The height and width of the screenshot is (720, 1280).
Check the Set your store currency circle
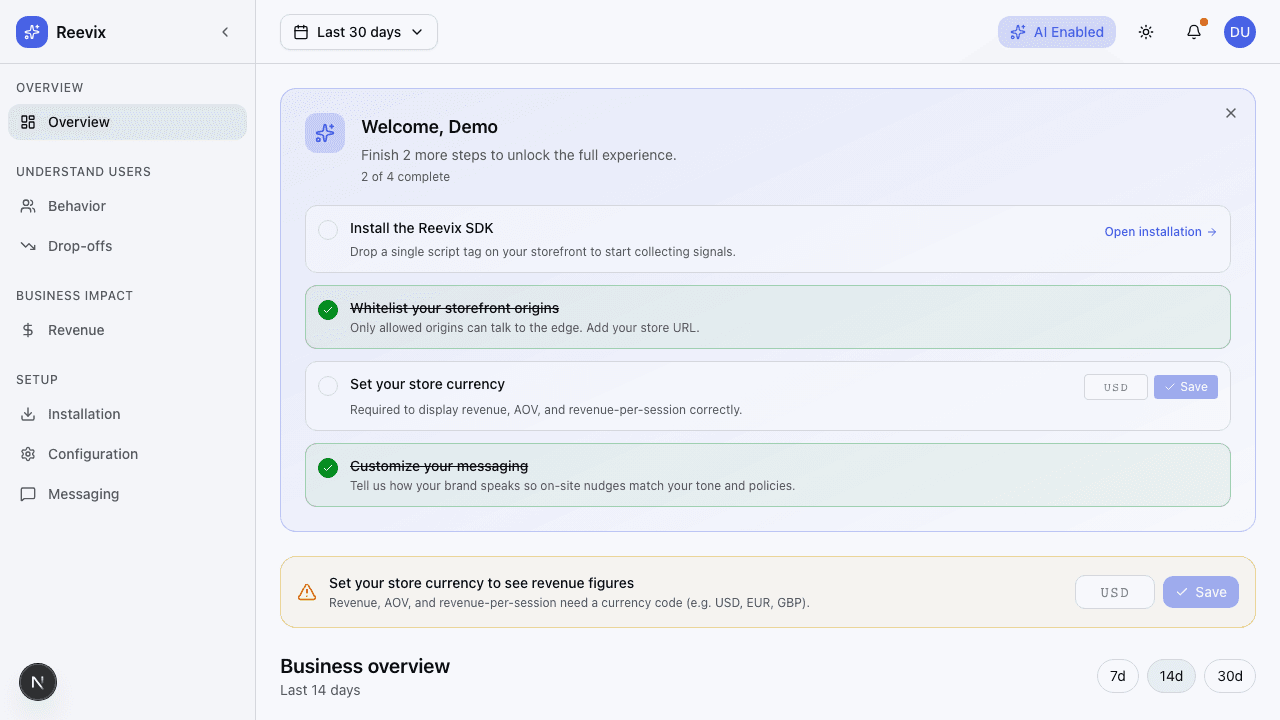point(328,386)
